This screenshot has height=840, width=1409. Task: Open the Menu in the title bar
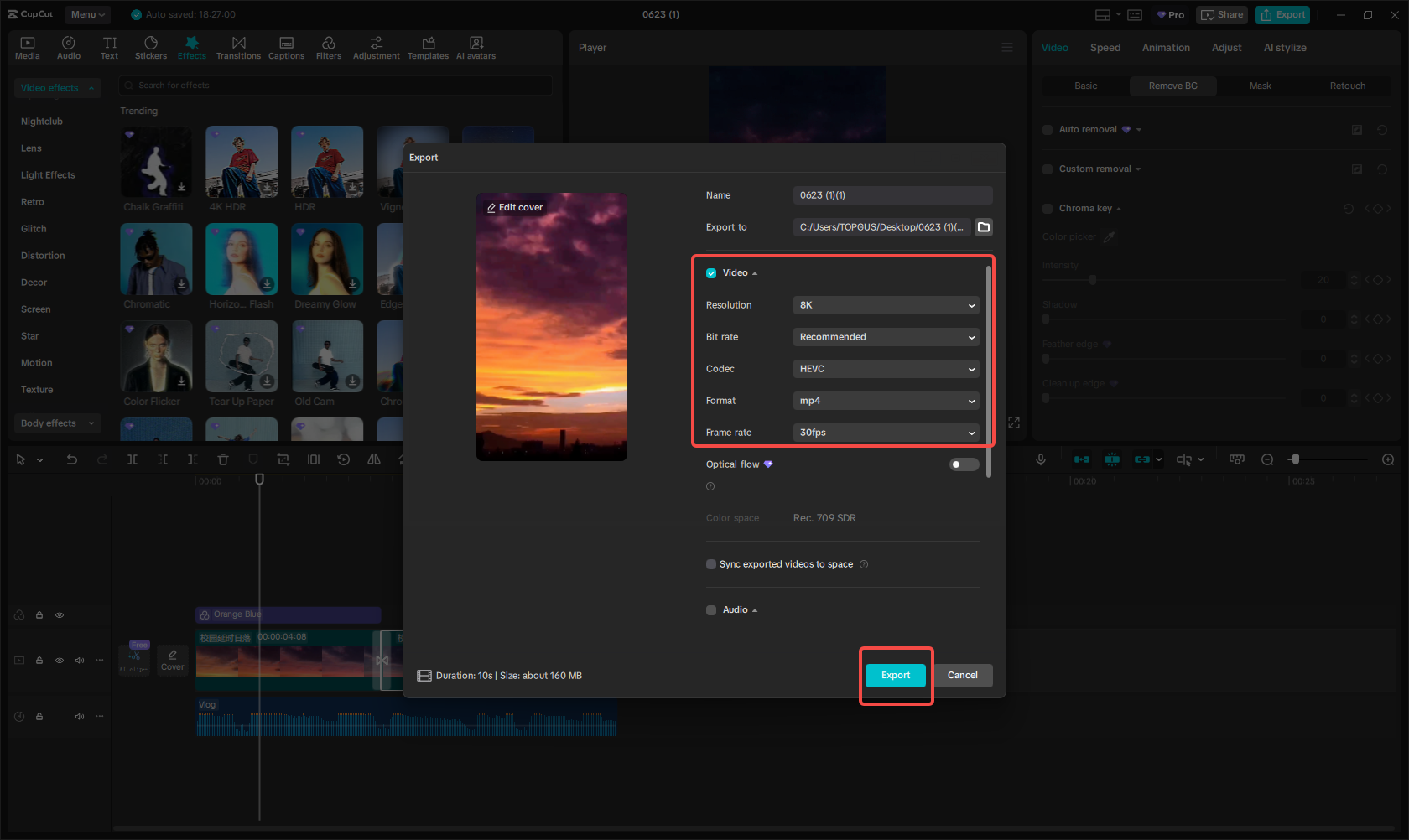(88, 14)
